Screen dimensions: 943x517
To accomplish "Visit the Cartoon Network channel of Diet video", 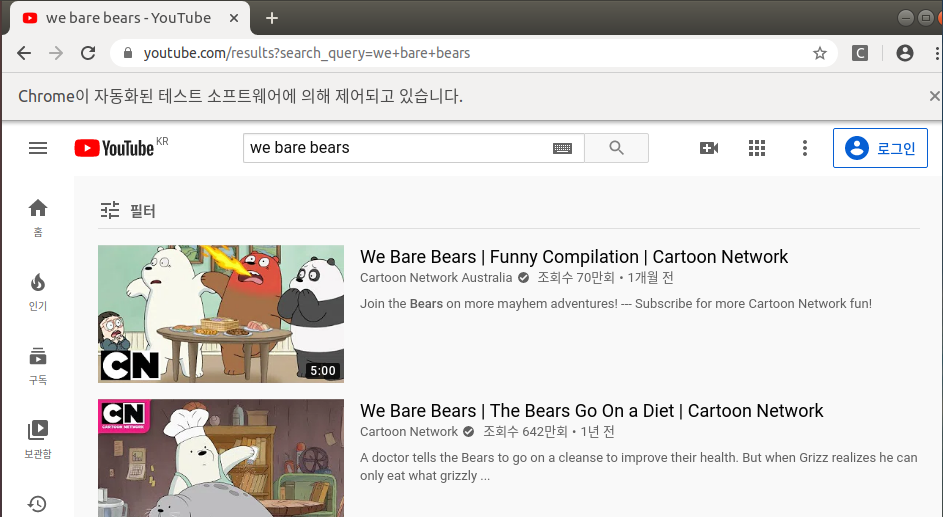I will [409, 432].
